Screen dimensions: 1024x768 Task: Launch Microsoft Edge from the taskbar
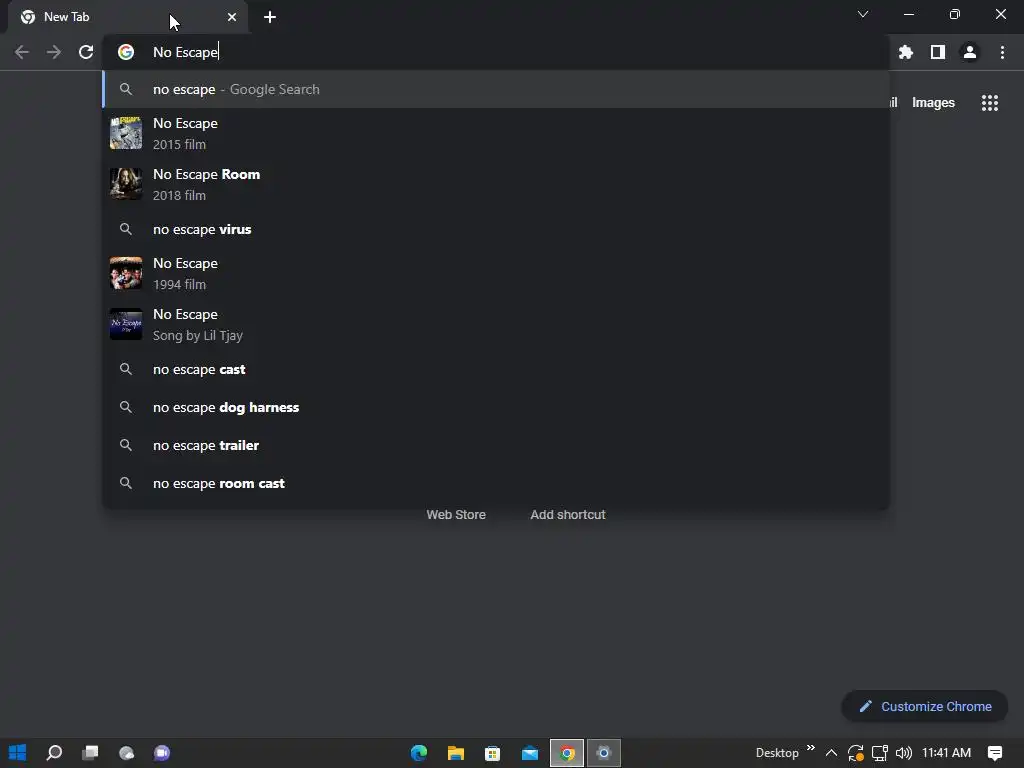(419, 753)
